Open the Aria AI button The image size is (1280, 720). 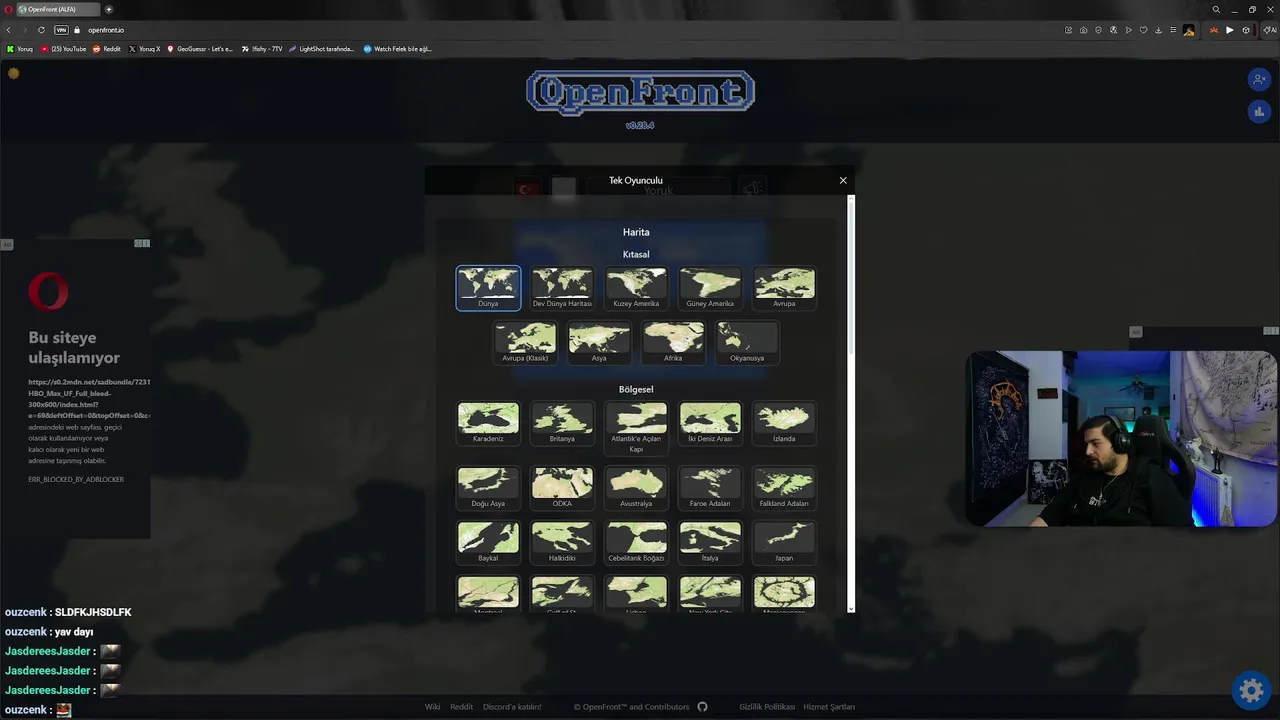click(1269, 30)
